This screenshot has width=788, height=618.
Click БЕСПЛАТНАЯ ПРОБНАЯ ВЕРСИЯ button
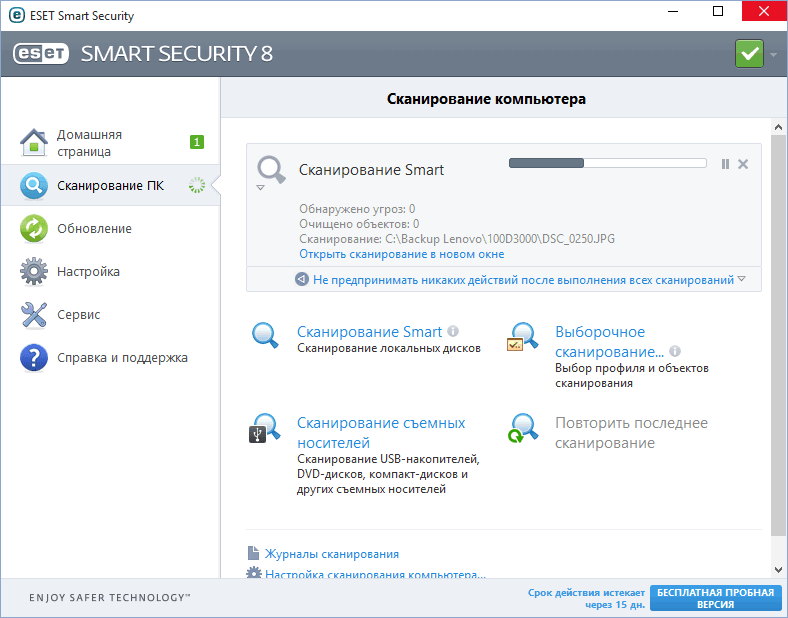point(716,598)
